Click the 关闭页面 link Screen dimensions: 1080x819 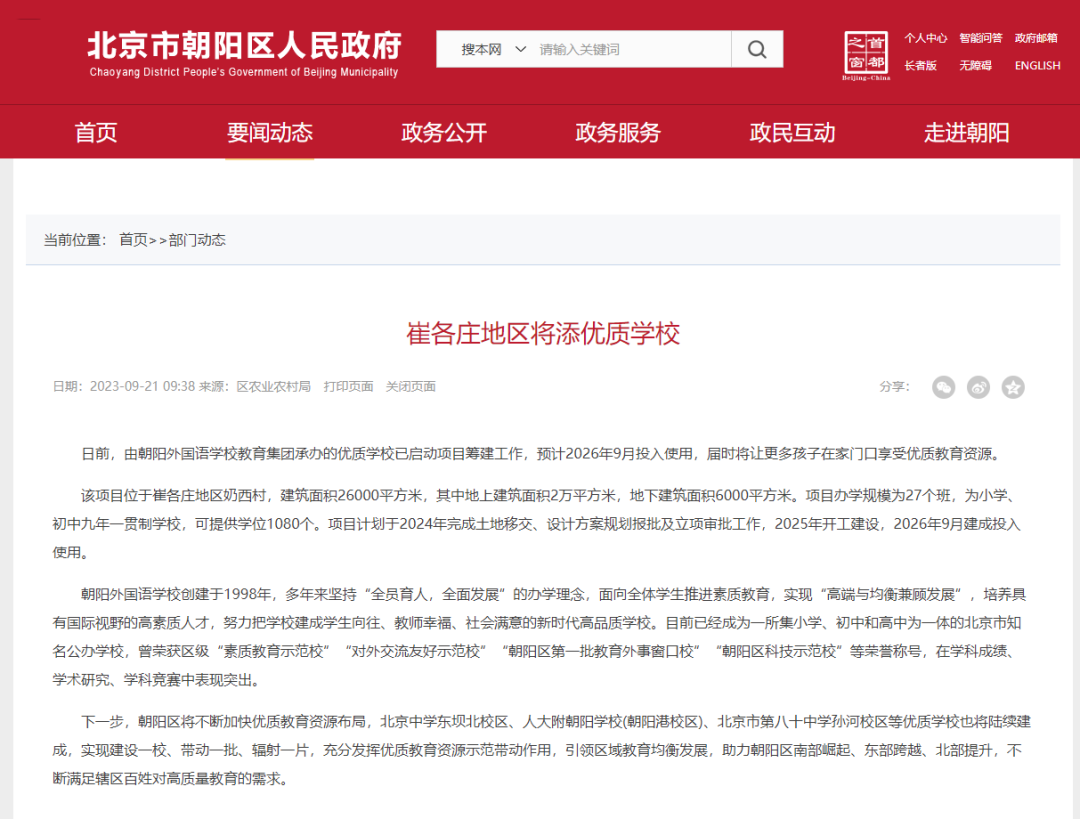pyautogui.click(x=411, y=386)
